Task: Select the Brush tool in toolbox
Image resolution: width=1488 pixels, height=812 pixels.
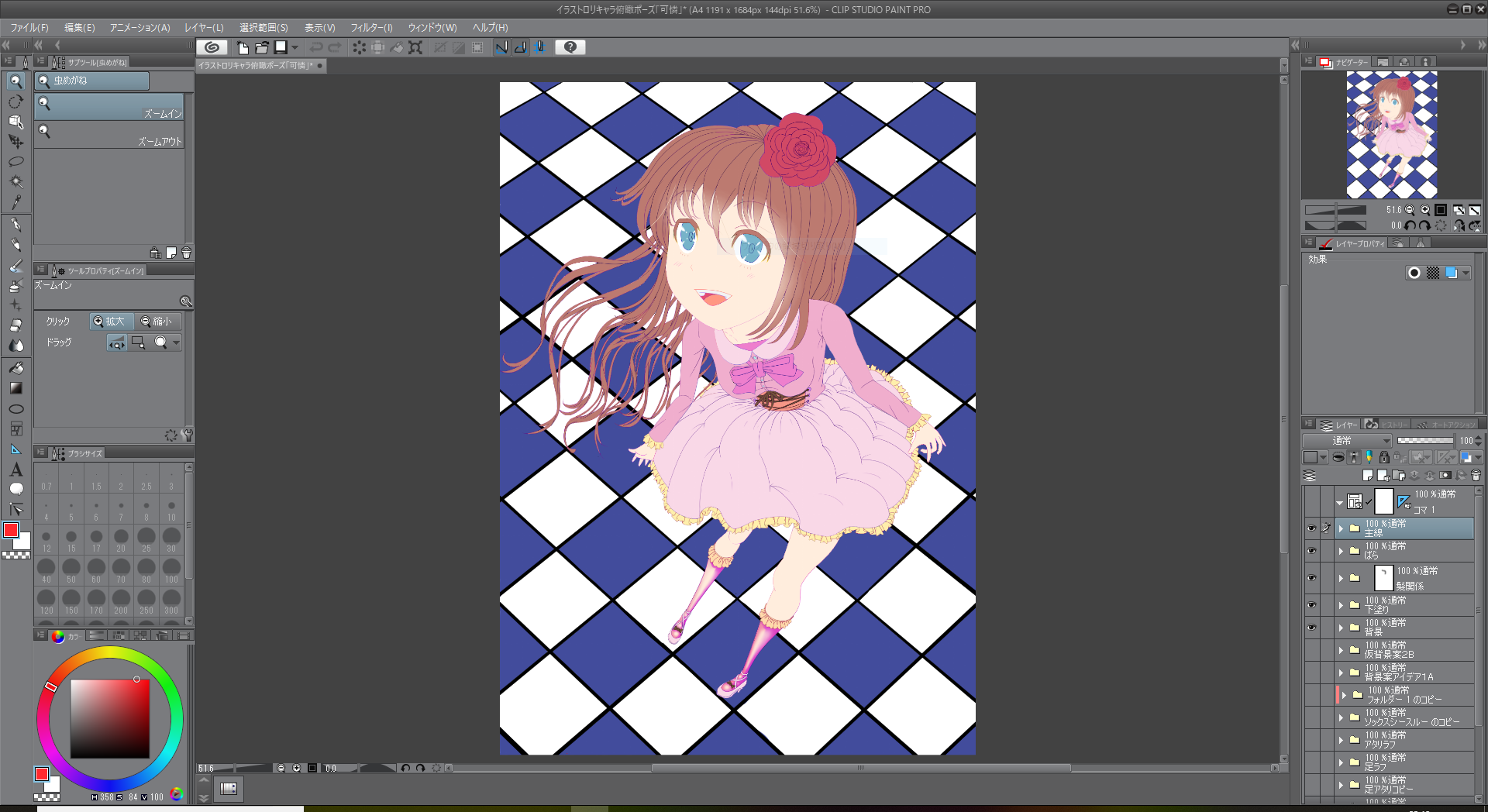Action: (15, 265)
